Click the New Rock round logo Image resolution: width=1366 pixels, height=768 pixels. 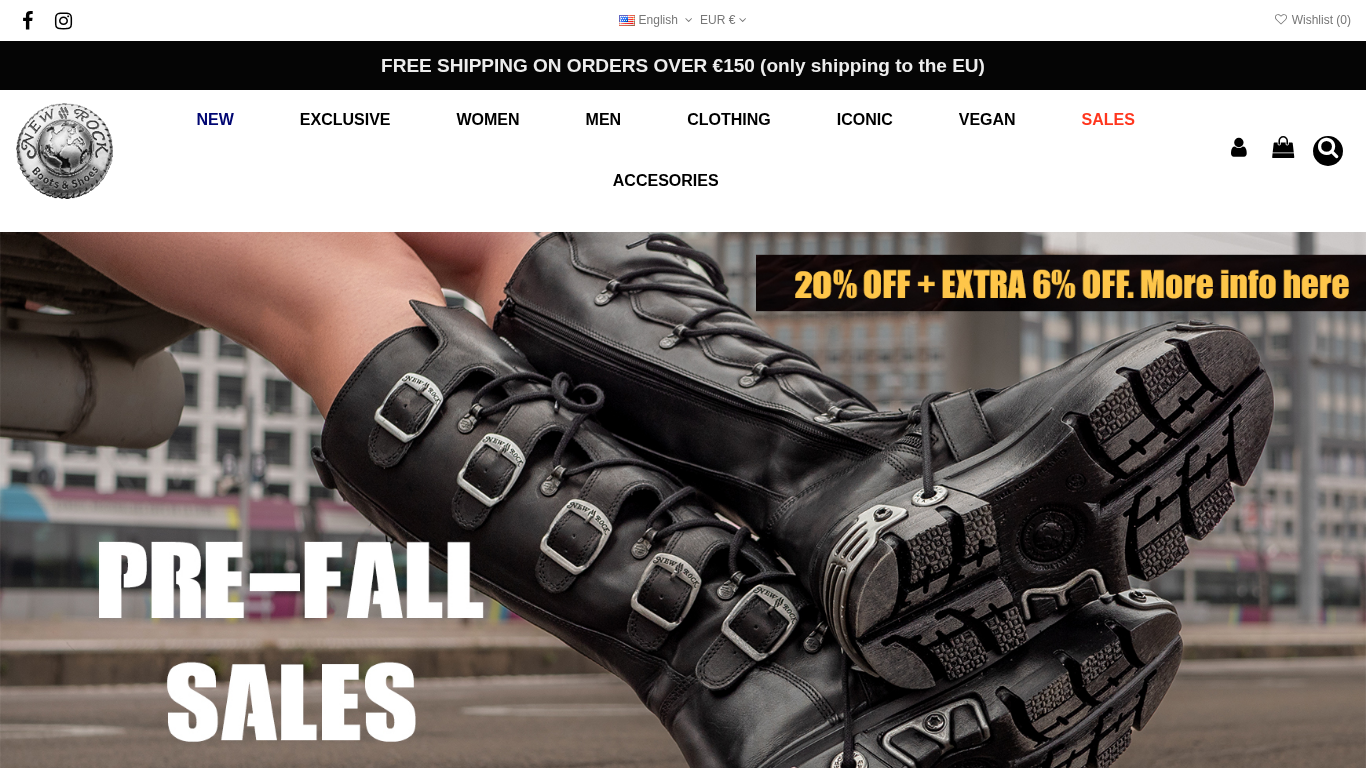click(64, 151)
